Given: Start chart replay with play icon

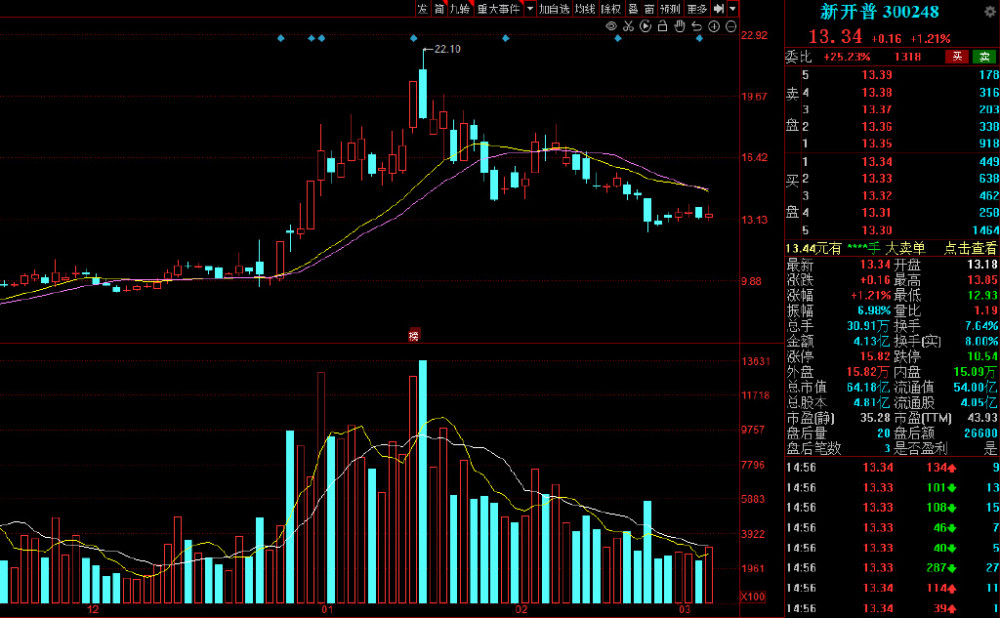Looking at the screenshot, I should click(645, 26).
